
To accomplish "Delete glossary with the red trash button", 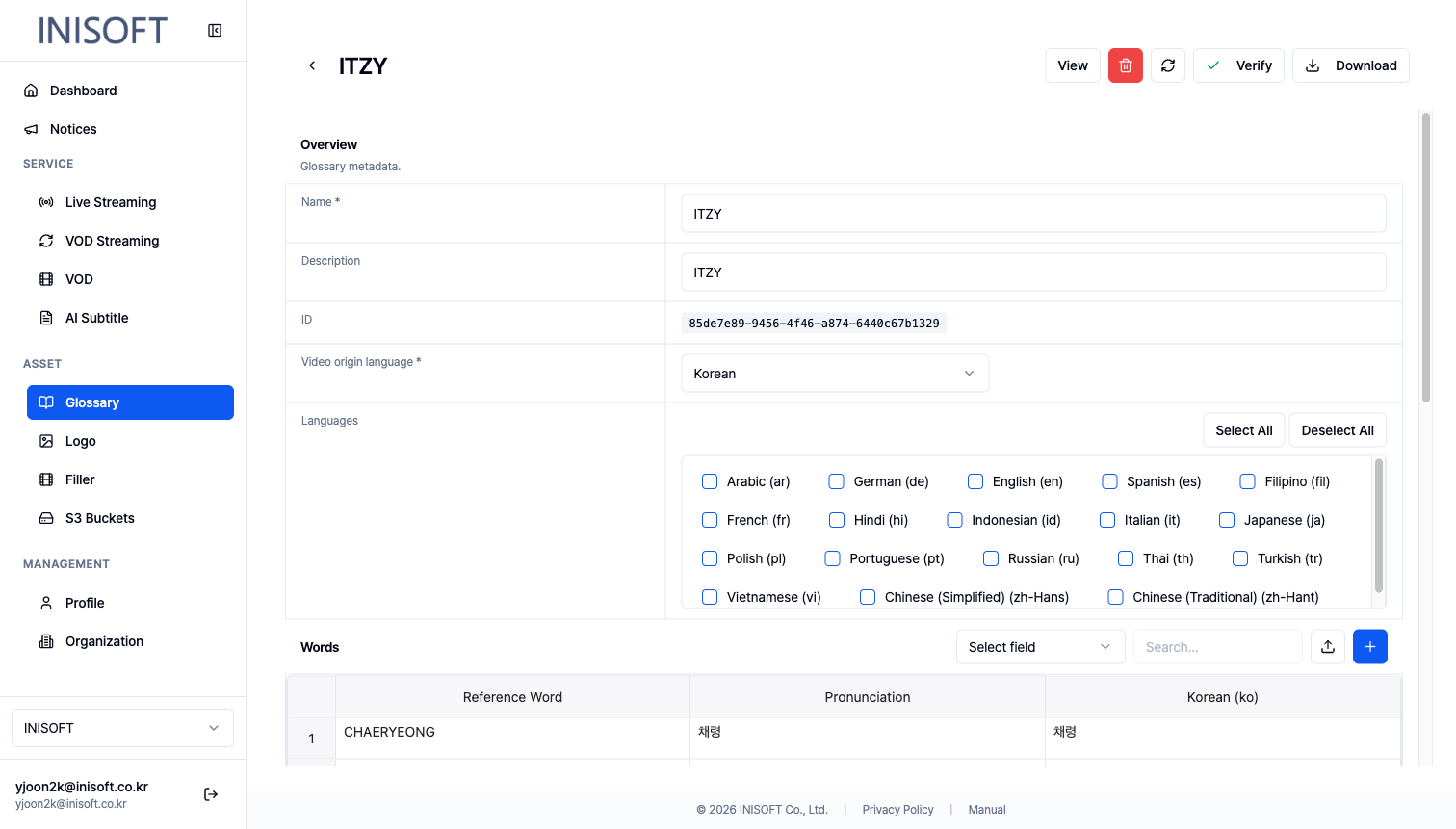I will 1126,65.
